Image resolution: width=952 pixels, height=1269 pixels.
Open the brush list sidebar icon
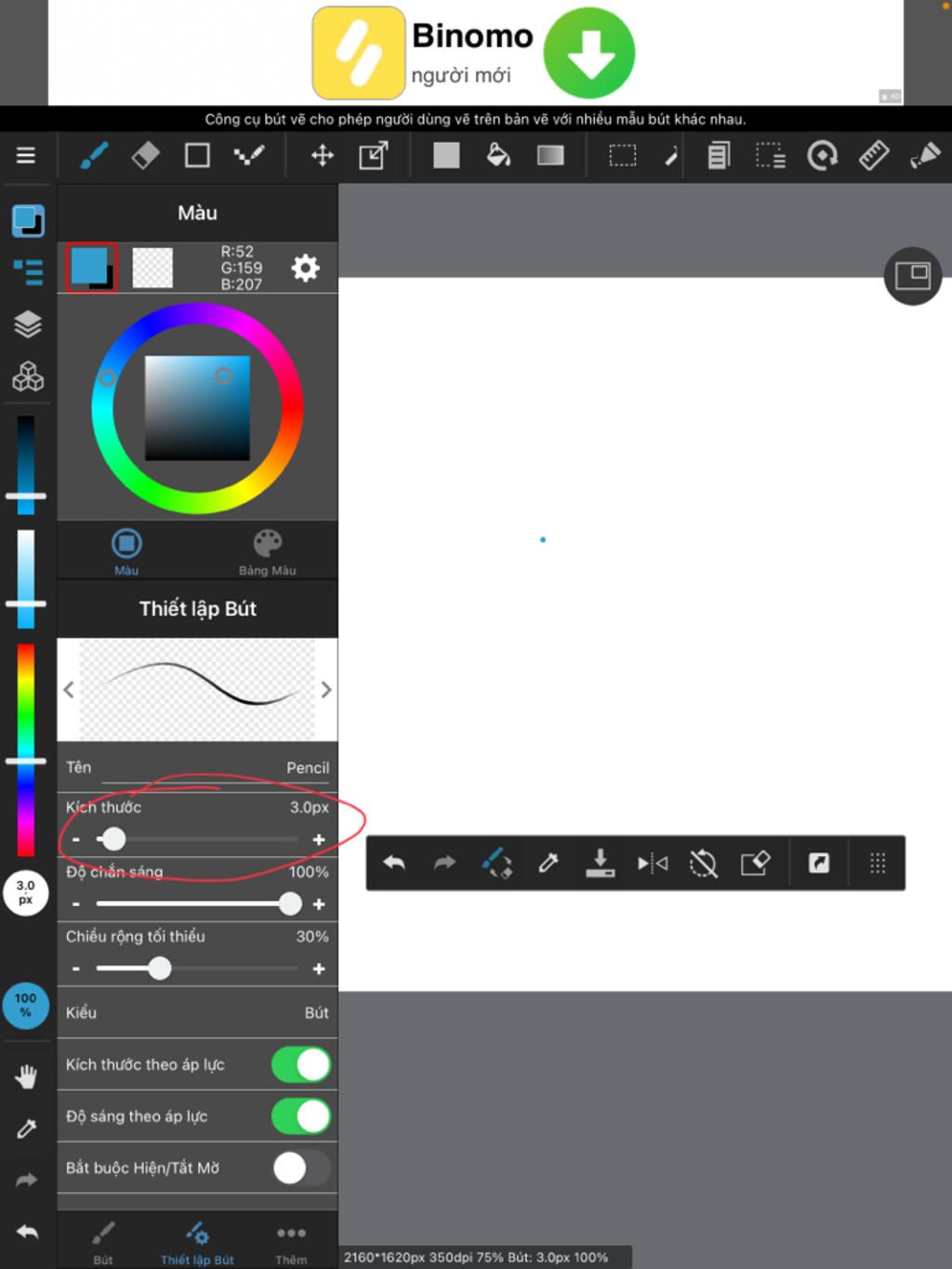pos(28,272)
